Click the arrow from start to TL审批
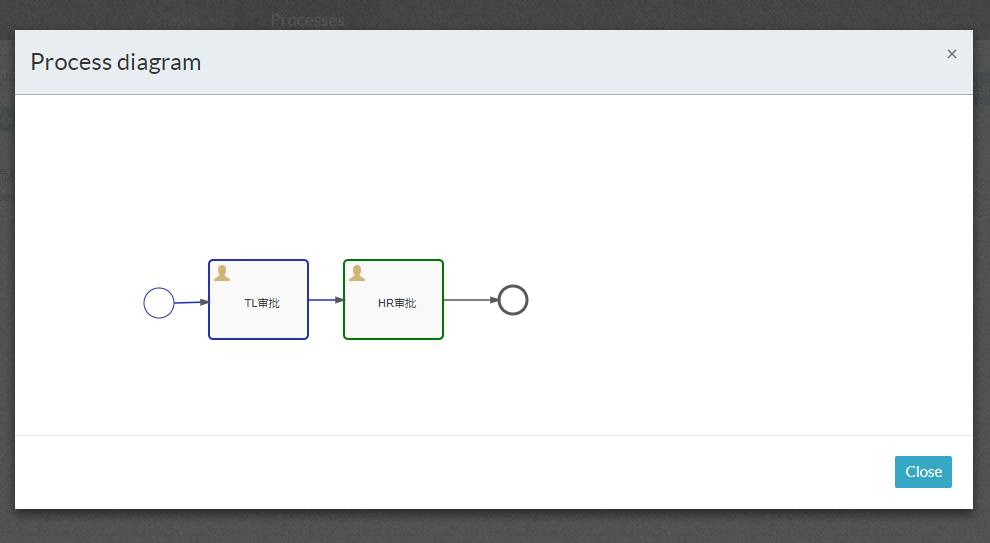 tap(188, 302)
